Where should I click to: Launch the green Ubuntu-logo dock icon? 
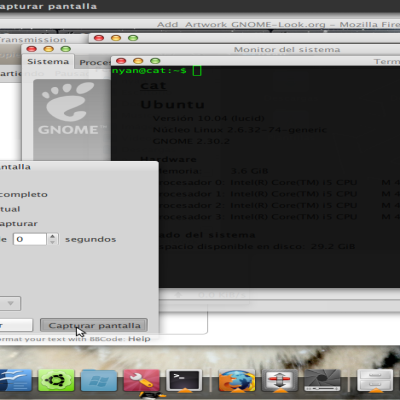click(x=56, y=380)
